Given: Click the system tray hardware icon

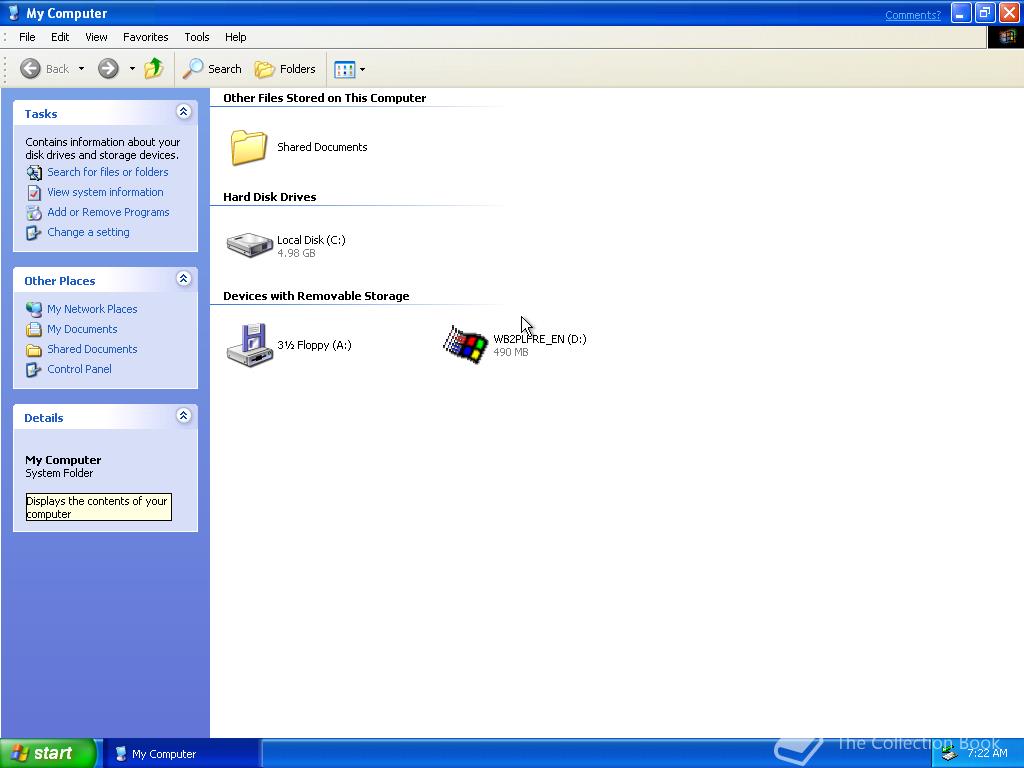Looking at the screenshot, I should click(x=950, y=754).
